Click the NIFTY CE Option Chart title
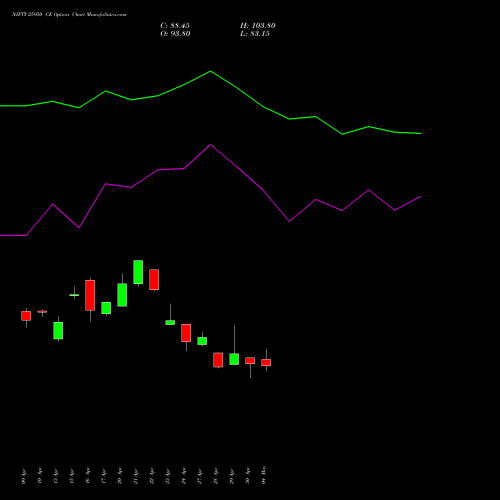This screenshot has width=500, height=500. pos(69,15)
